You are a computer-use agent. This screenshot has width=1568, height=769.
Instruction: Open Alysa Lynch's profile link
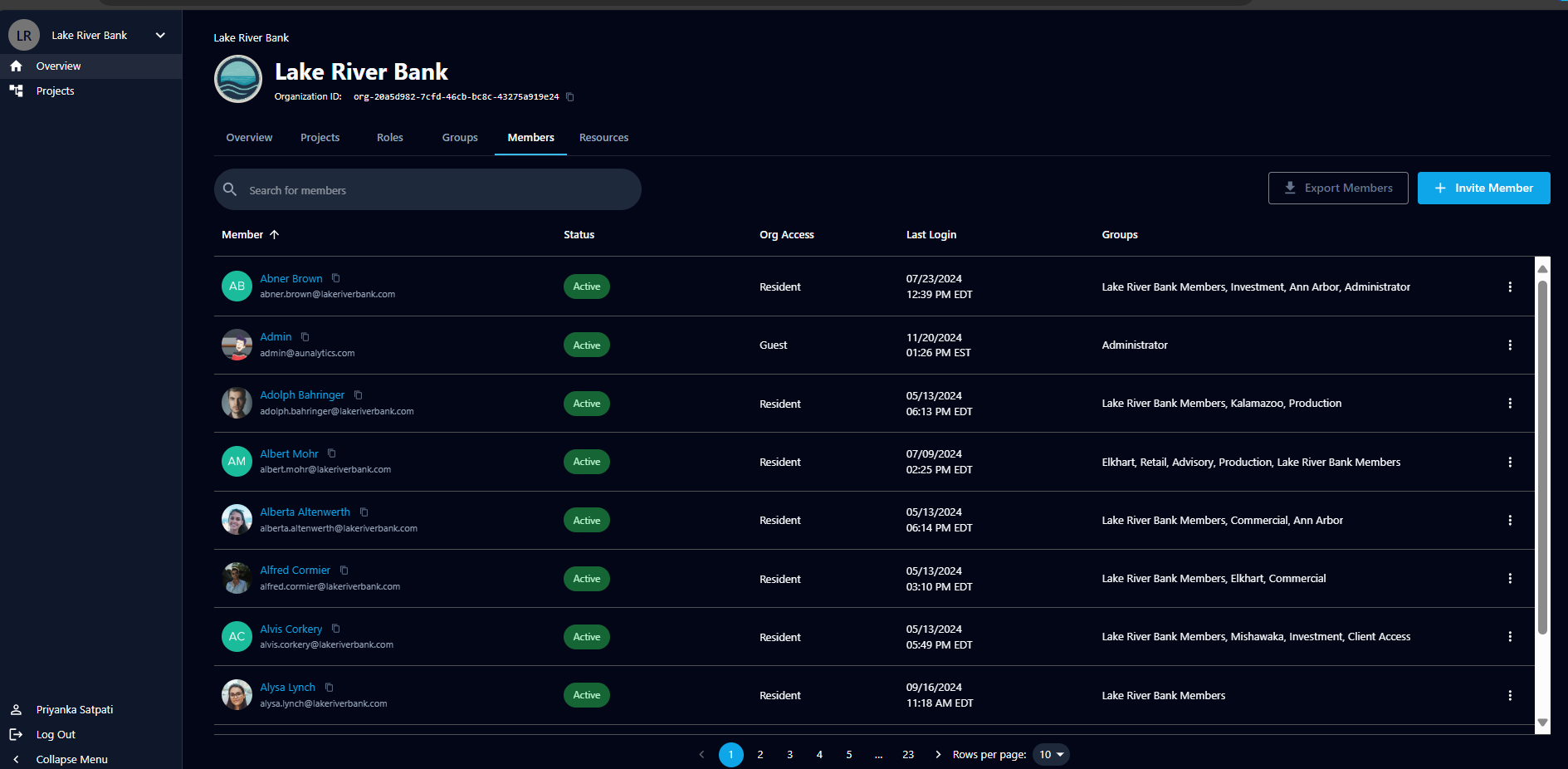pos(287,687)
